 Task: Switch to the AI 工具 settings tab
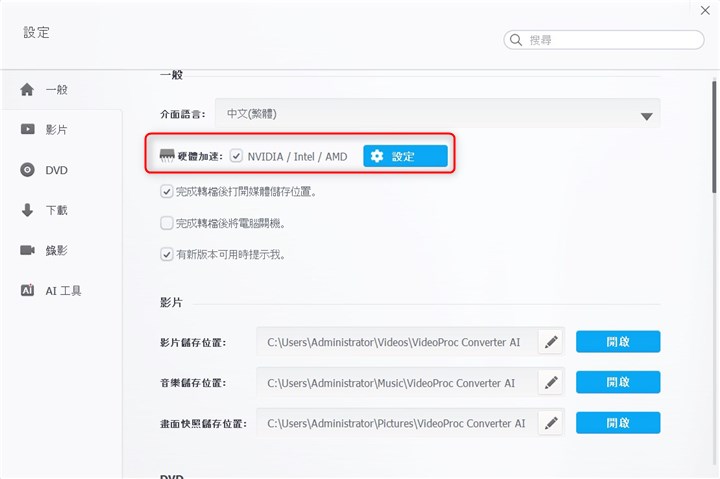[62, 291]
